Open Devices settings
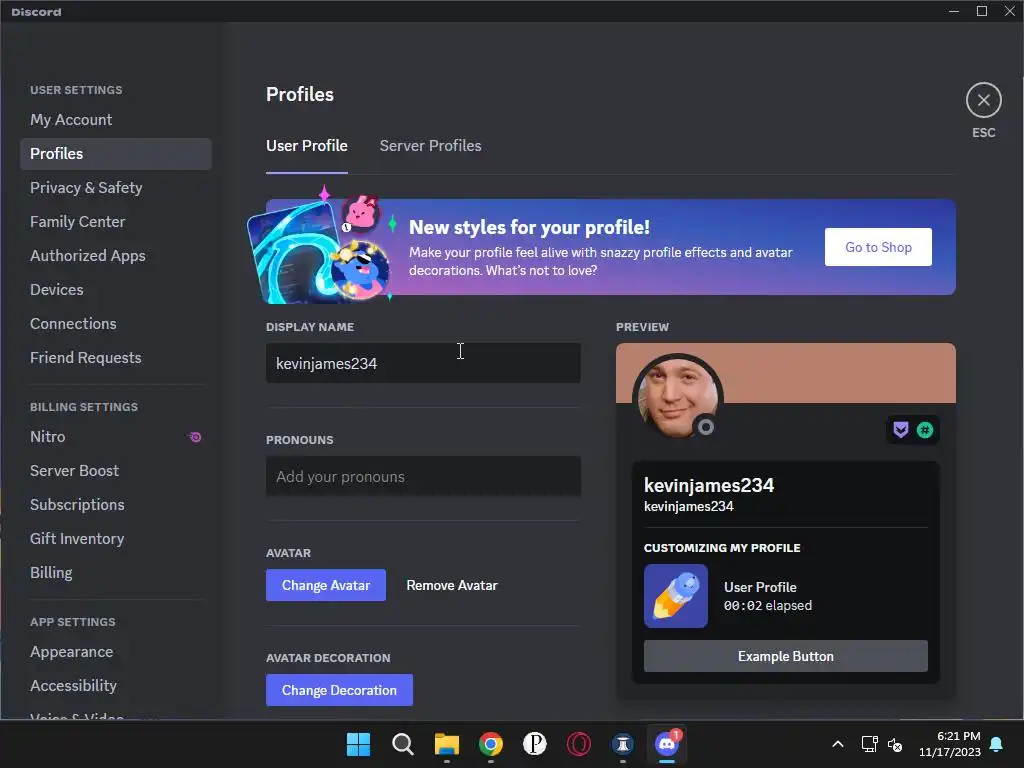This screenshot has width=1024, height=768. [116, 289]
